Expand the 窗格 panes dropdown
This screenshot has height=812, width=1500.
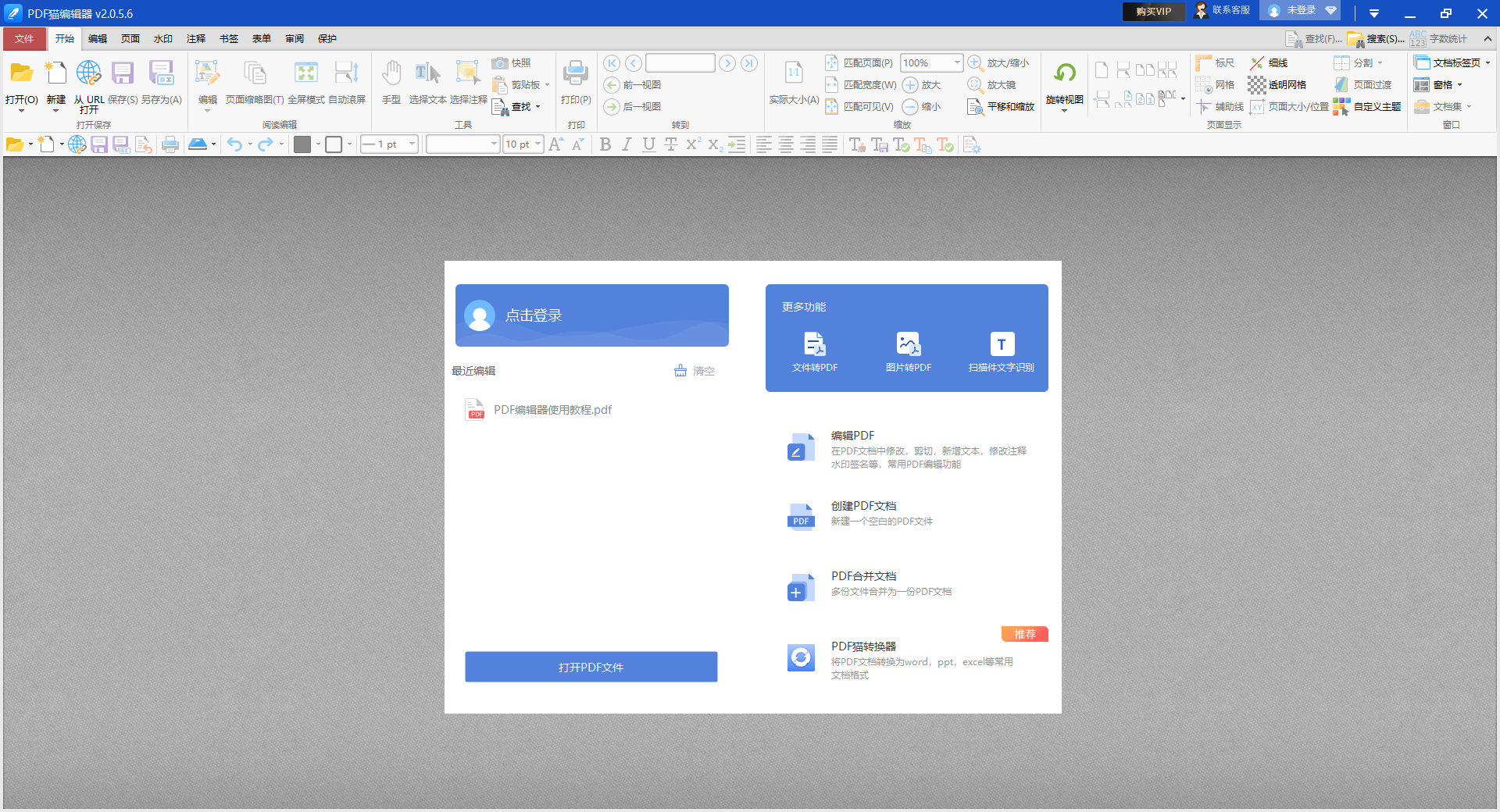1459,84
